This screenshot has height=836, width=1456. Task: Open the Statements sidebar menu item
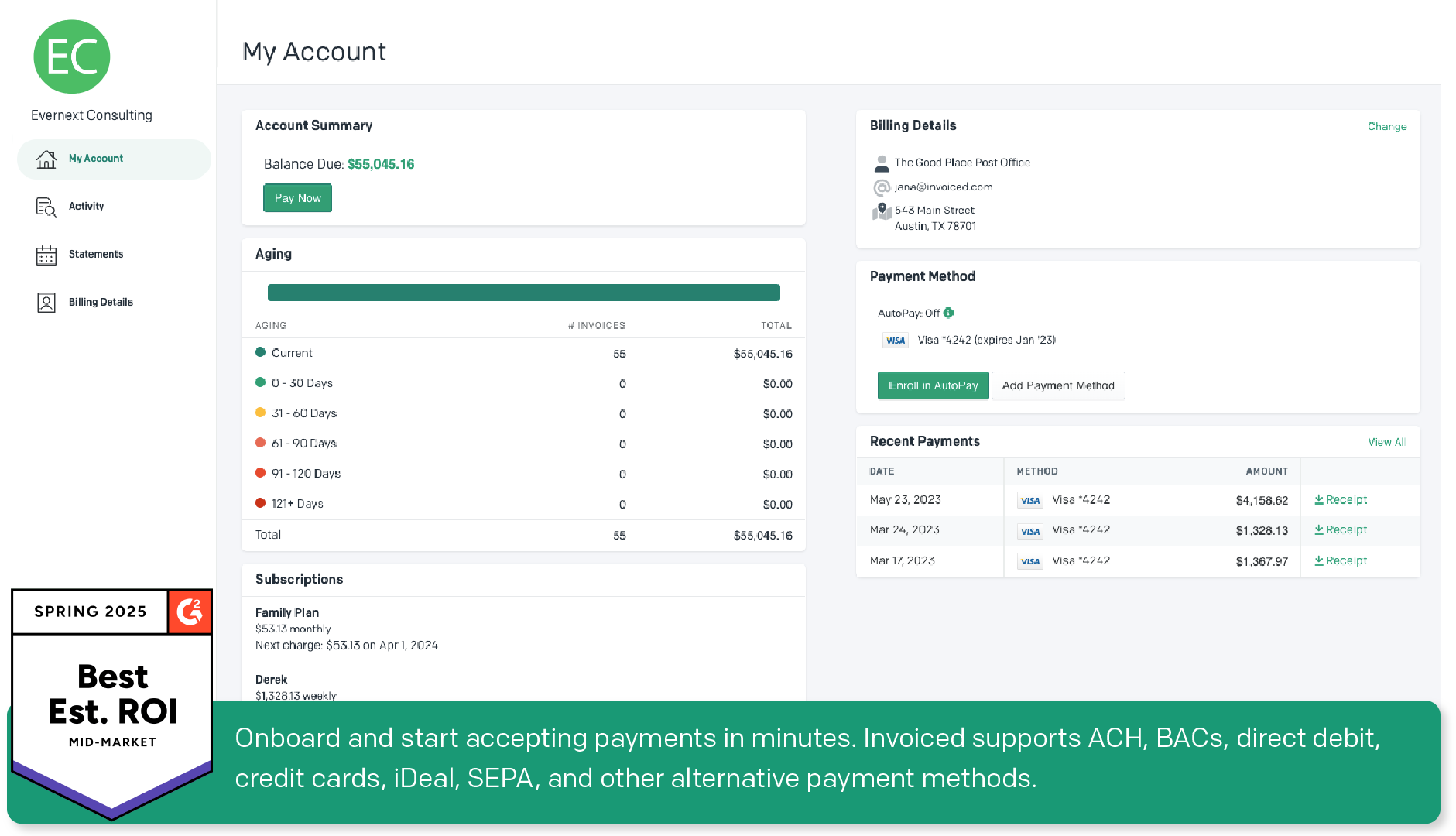point(96,255)
